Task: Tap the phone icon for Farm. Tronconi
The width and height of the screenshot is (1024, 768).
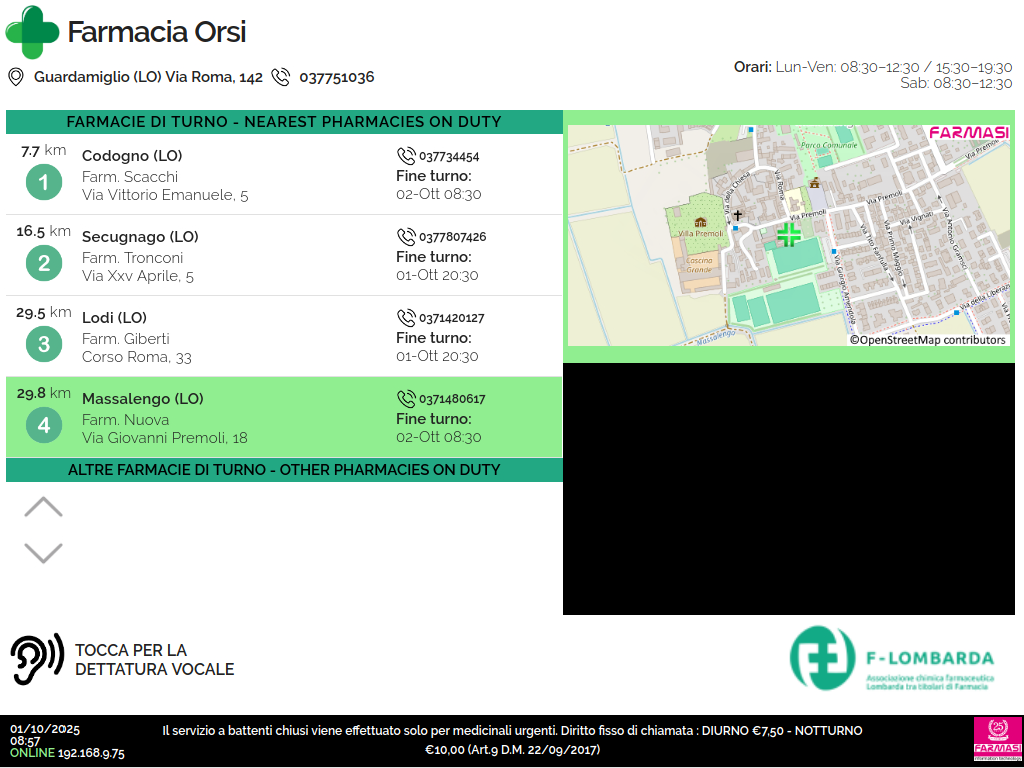Action: 406,237
